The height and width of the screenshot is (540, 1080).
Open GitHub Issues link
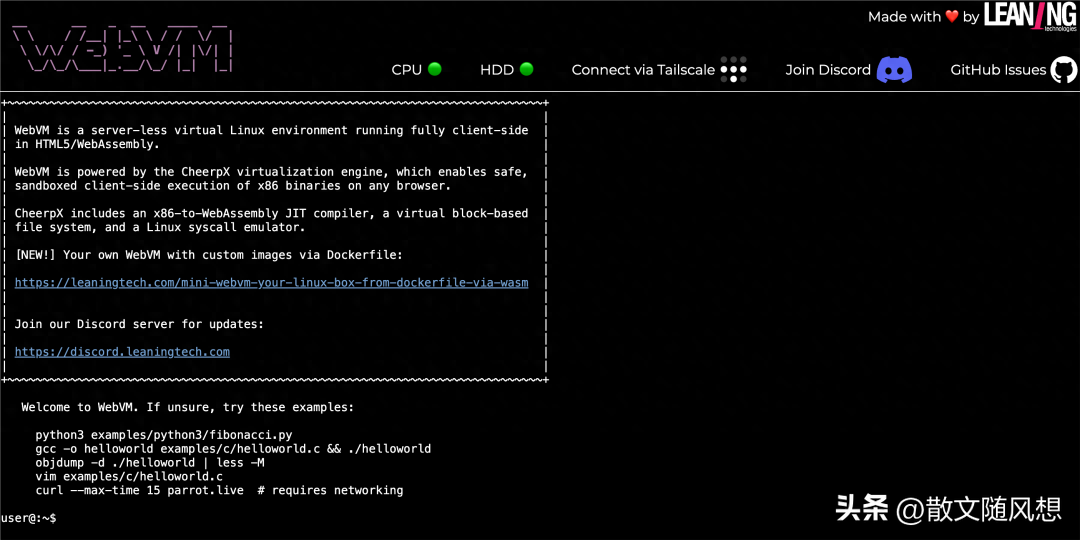click(x=998, y=70)
